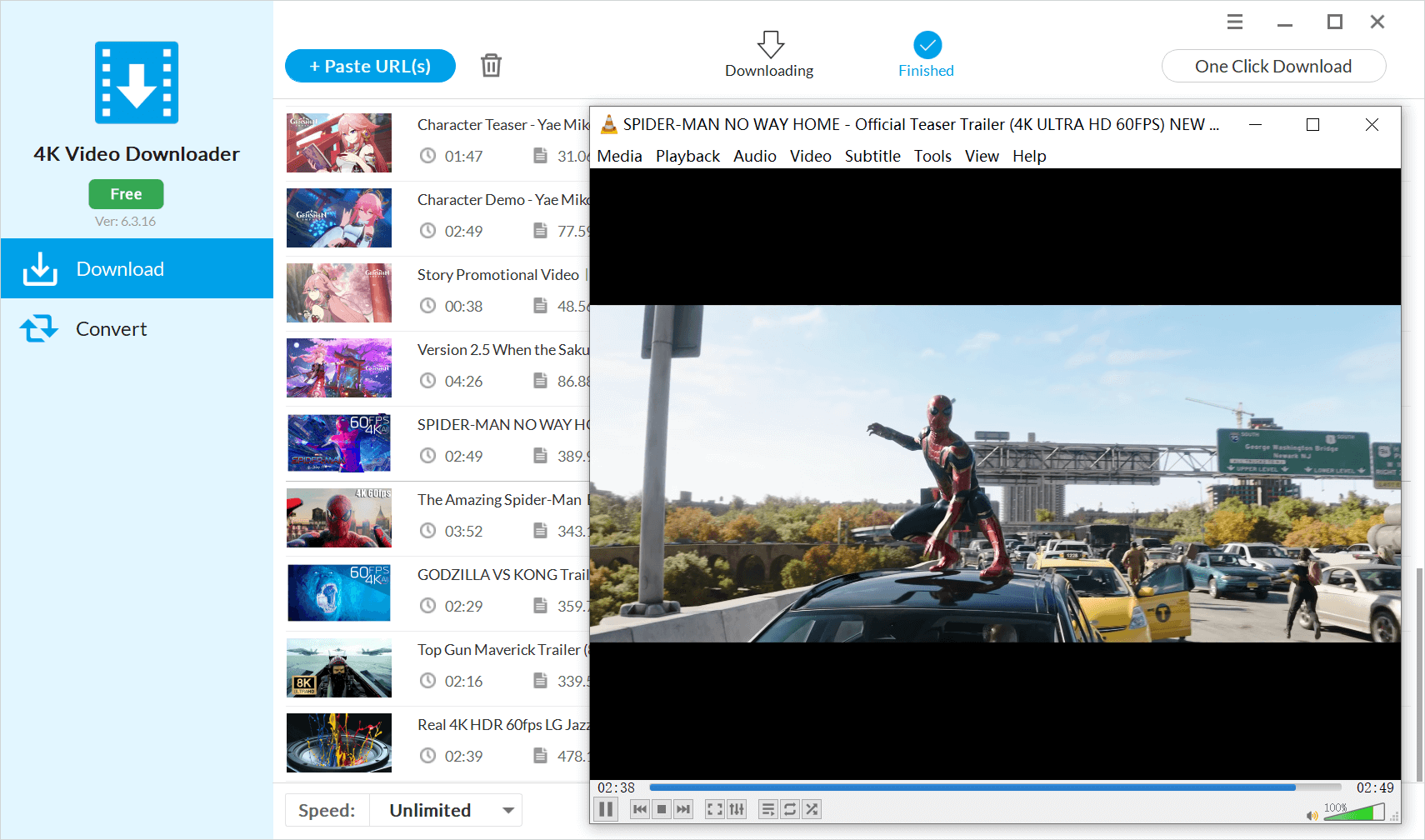Screen dimensions: 1425x840
Task: Stop playback in VLC
Action: (662, 809)
